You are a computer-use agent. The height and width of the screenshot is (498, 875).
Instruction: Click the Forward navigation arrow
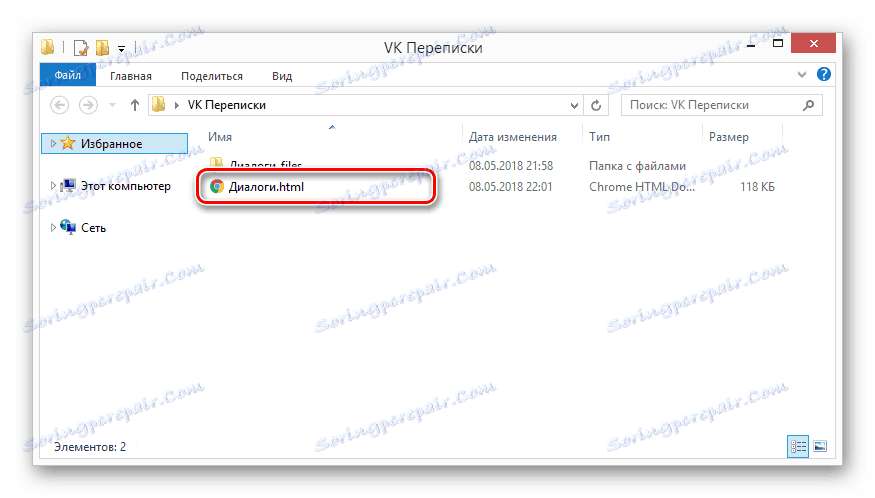88,105
